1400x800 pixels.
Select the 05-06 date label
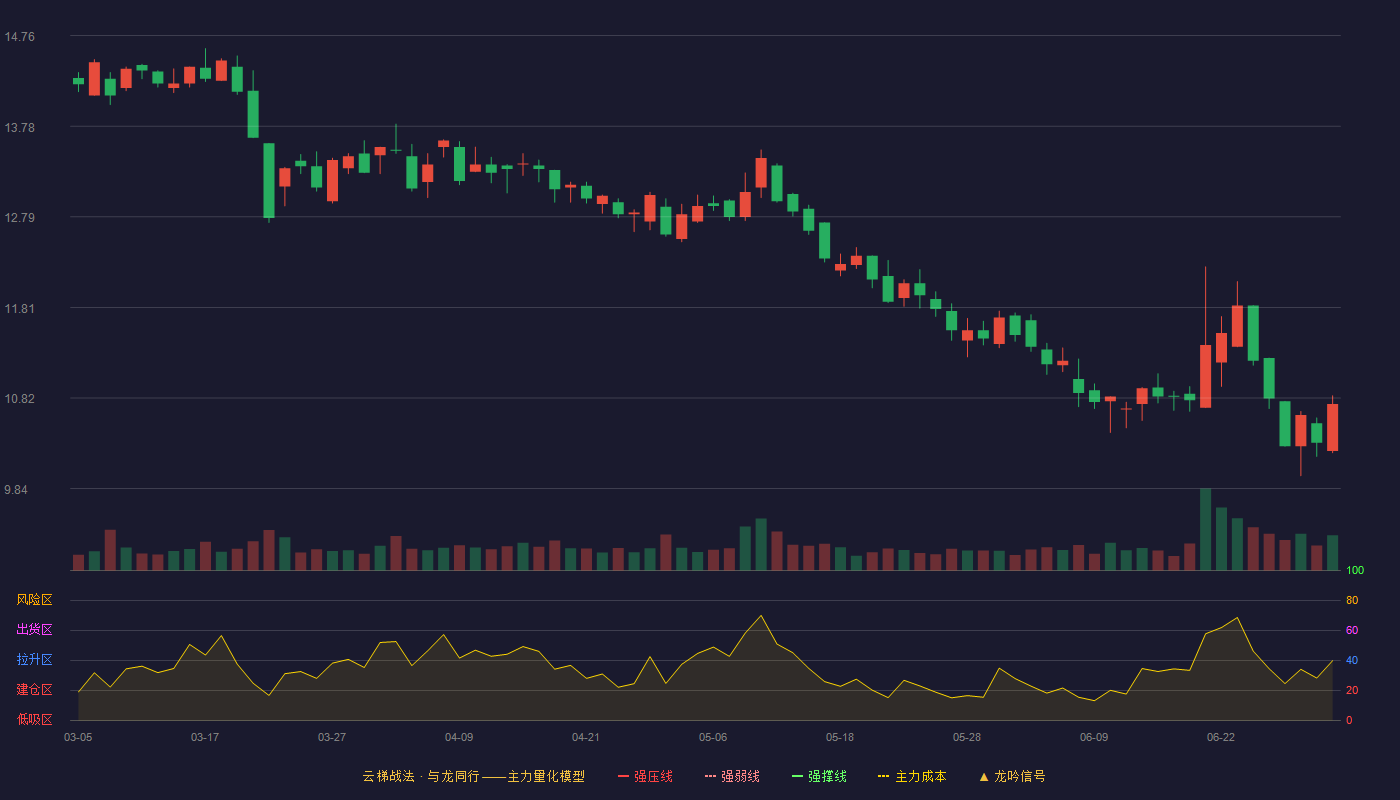pos(713,737)
